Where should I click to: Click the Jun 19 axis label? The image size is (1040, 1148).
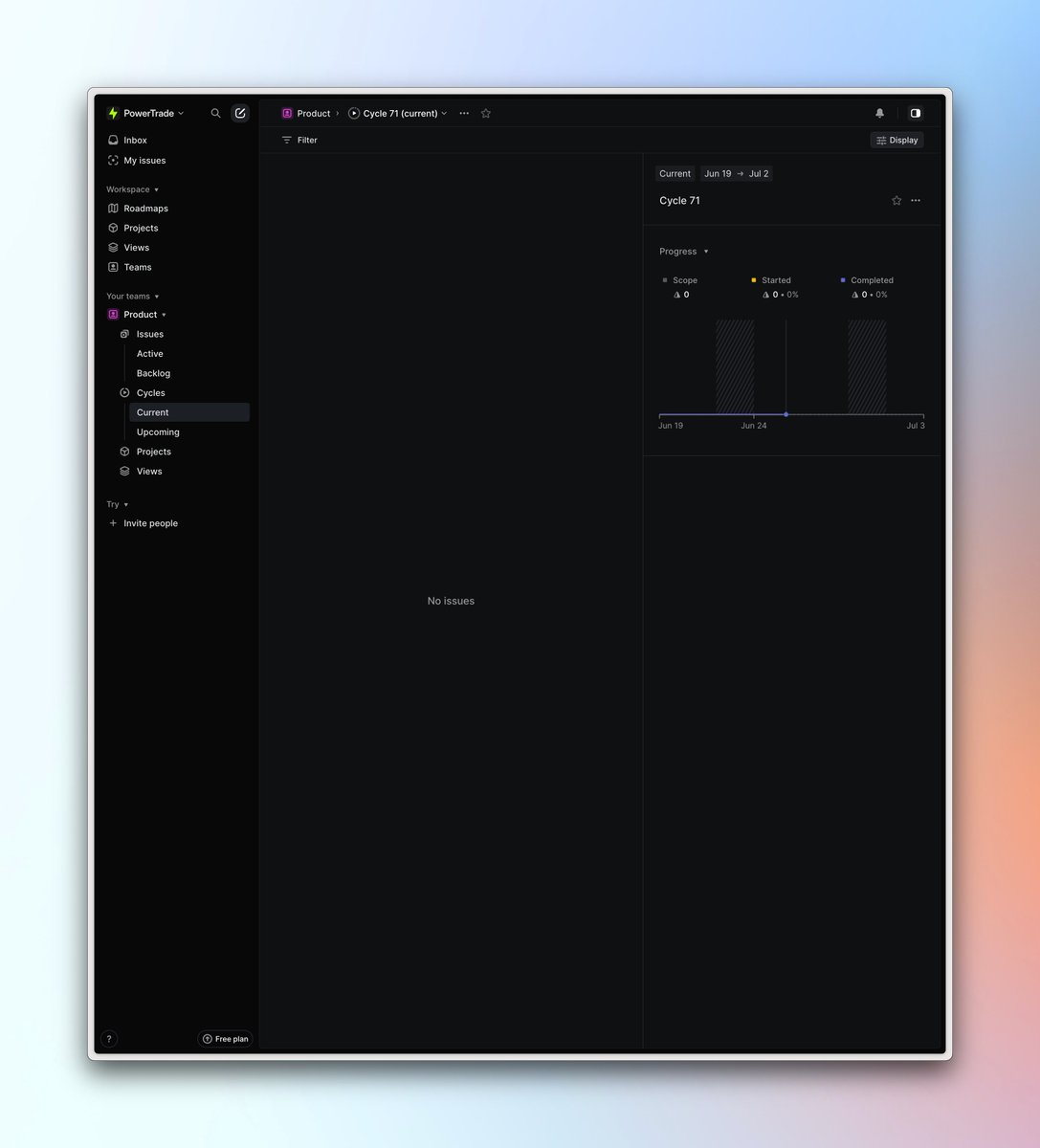[x=671, y=426]
